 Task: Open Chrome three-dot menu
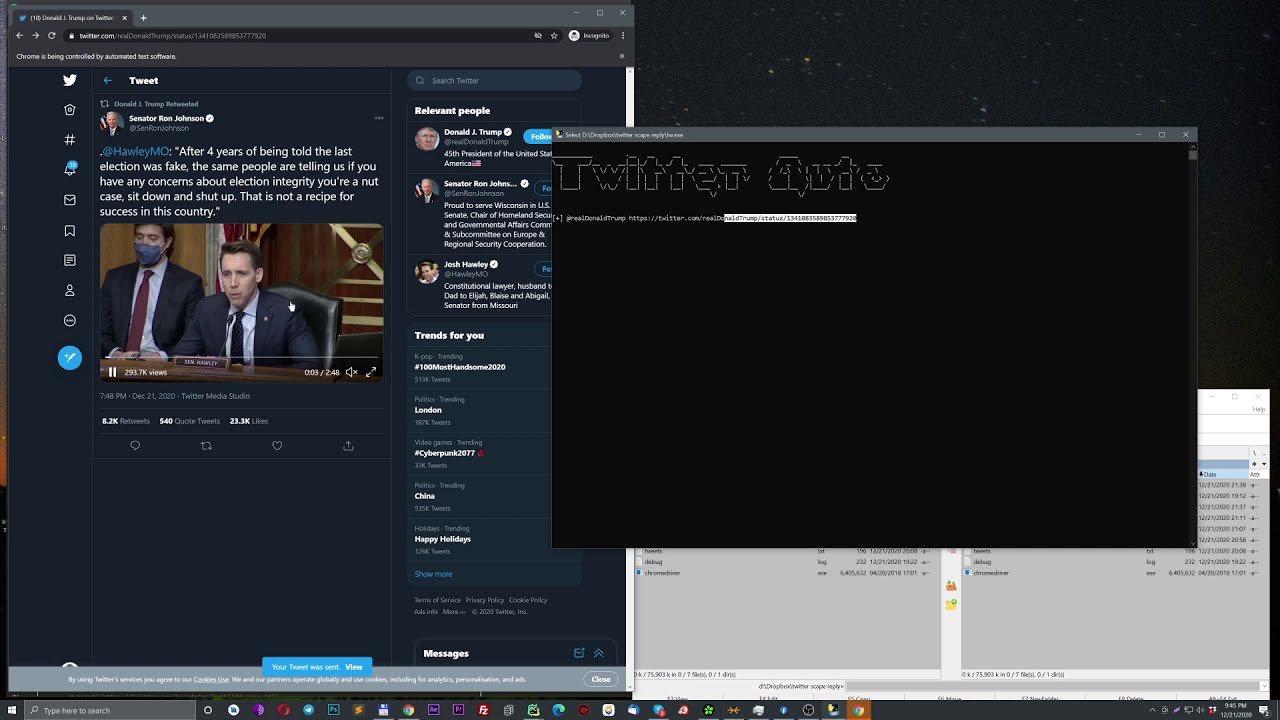coord(622,35)
